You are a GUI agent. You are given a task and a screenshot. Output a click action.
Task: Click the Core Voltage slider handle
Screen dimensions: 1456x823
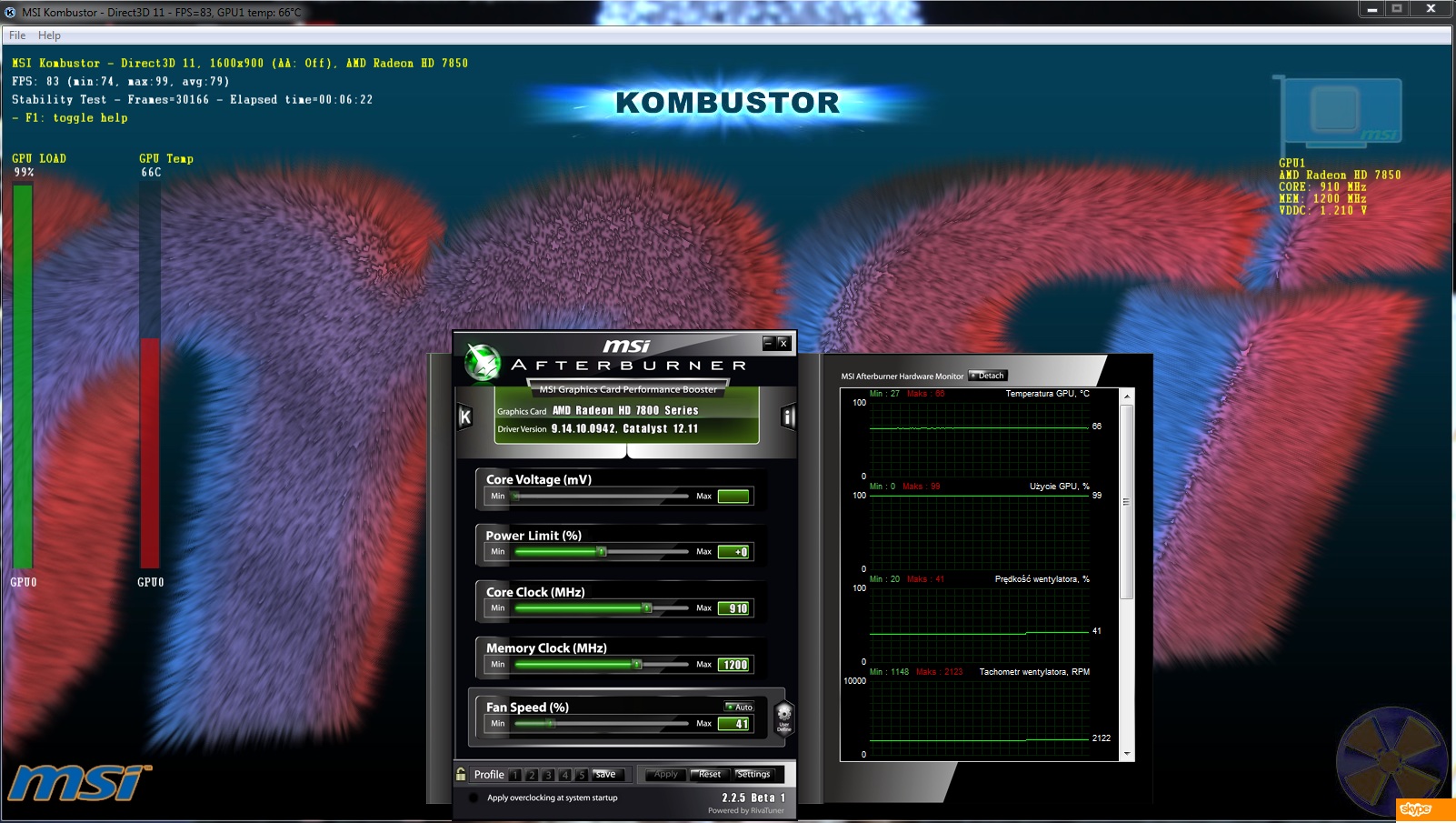(x=515, y=497)
